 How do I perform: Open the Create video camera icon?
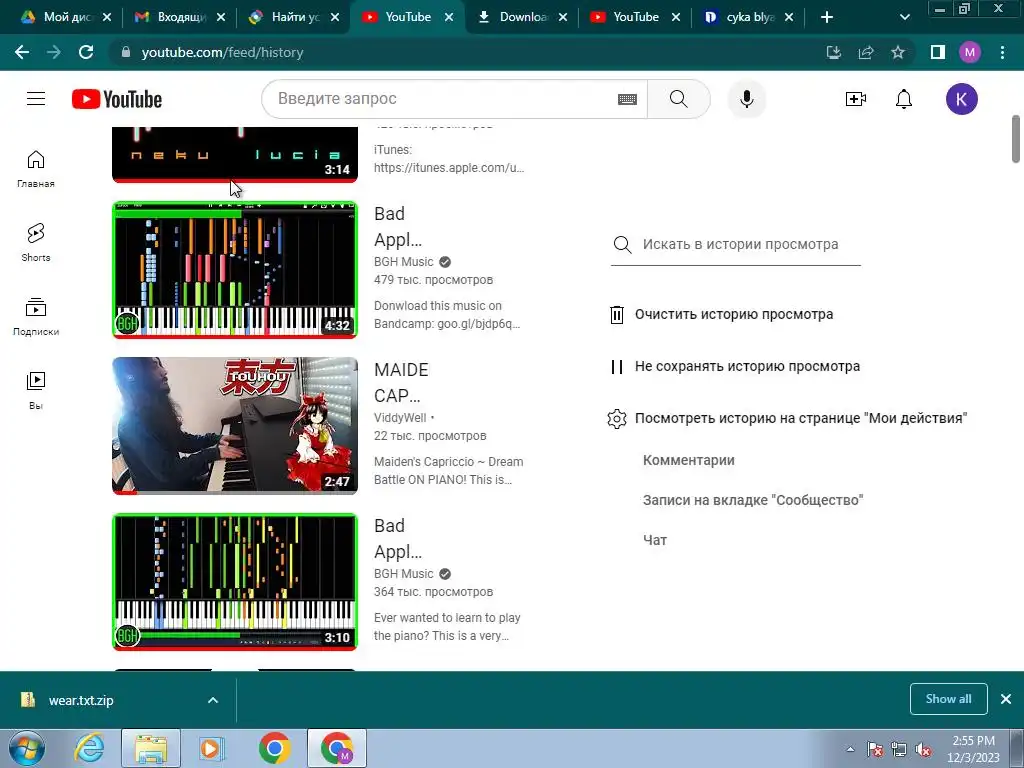pos(856,99)
